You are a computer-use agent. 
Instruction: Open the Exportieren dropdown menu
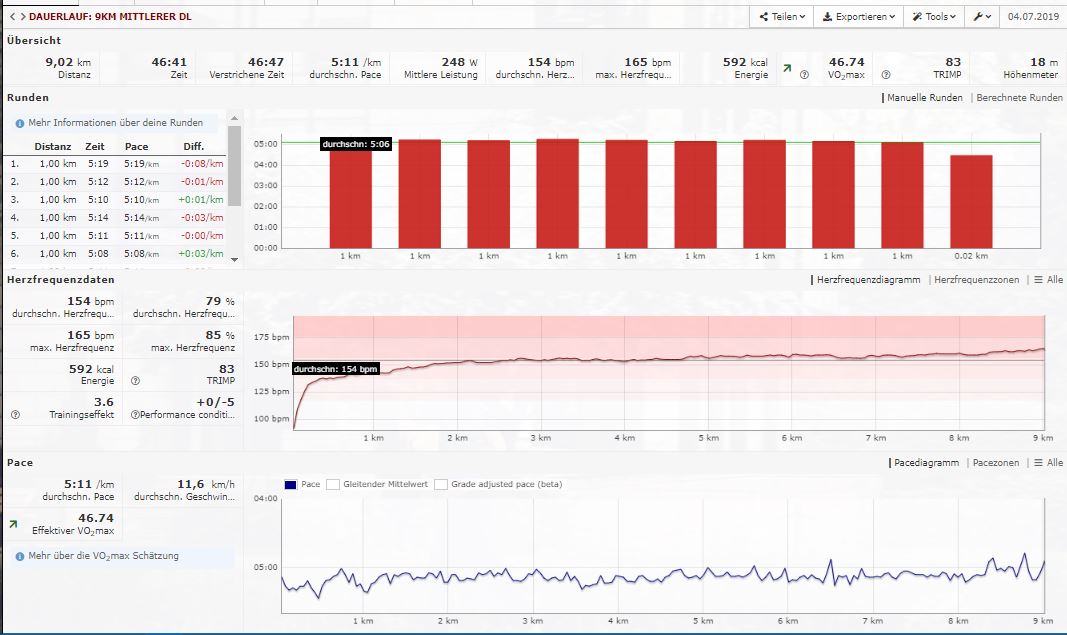[858, 17]
